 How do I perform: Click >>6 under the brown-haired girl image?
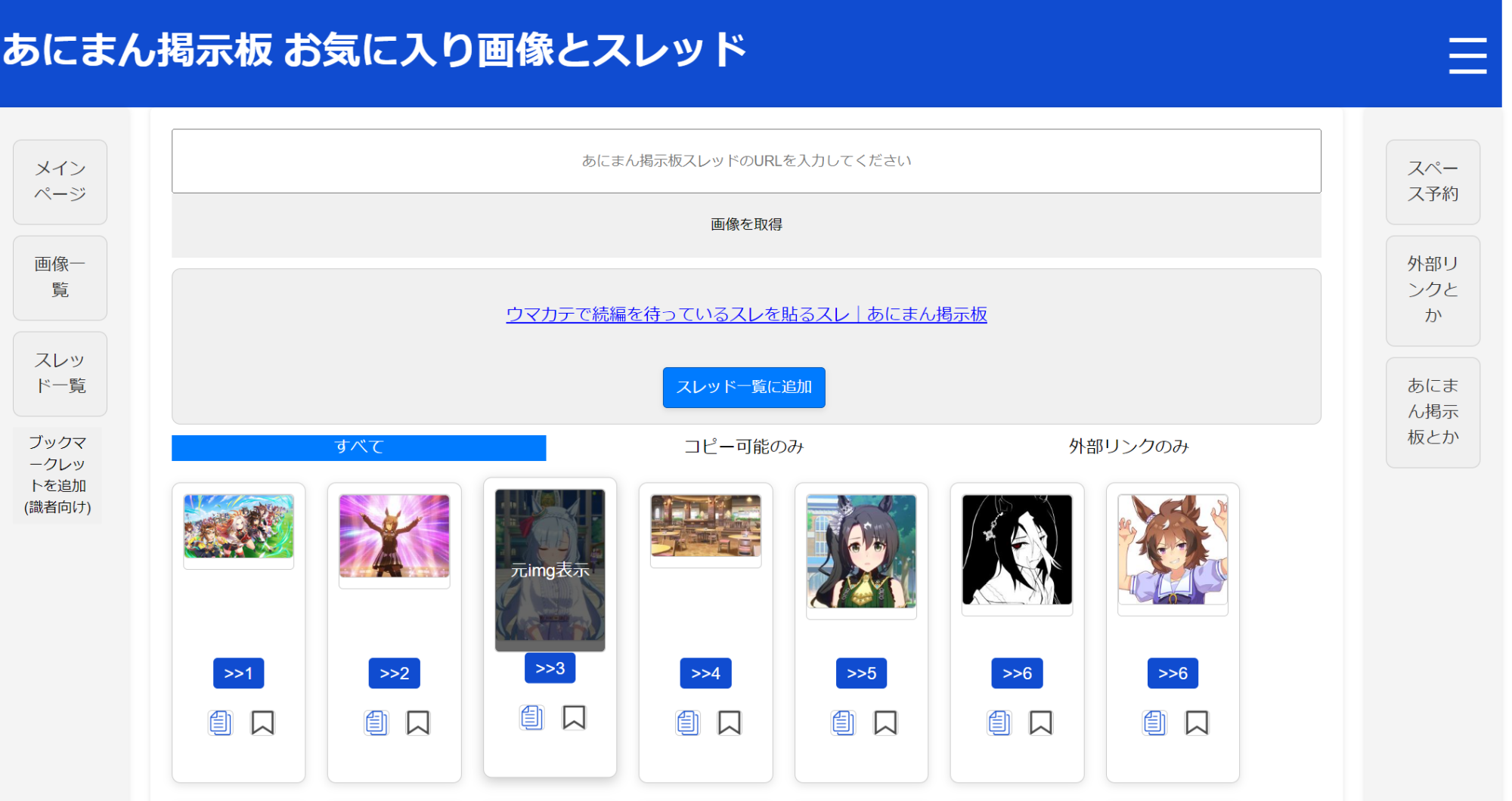[1173, 673]
